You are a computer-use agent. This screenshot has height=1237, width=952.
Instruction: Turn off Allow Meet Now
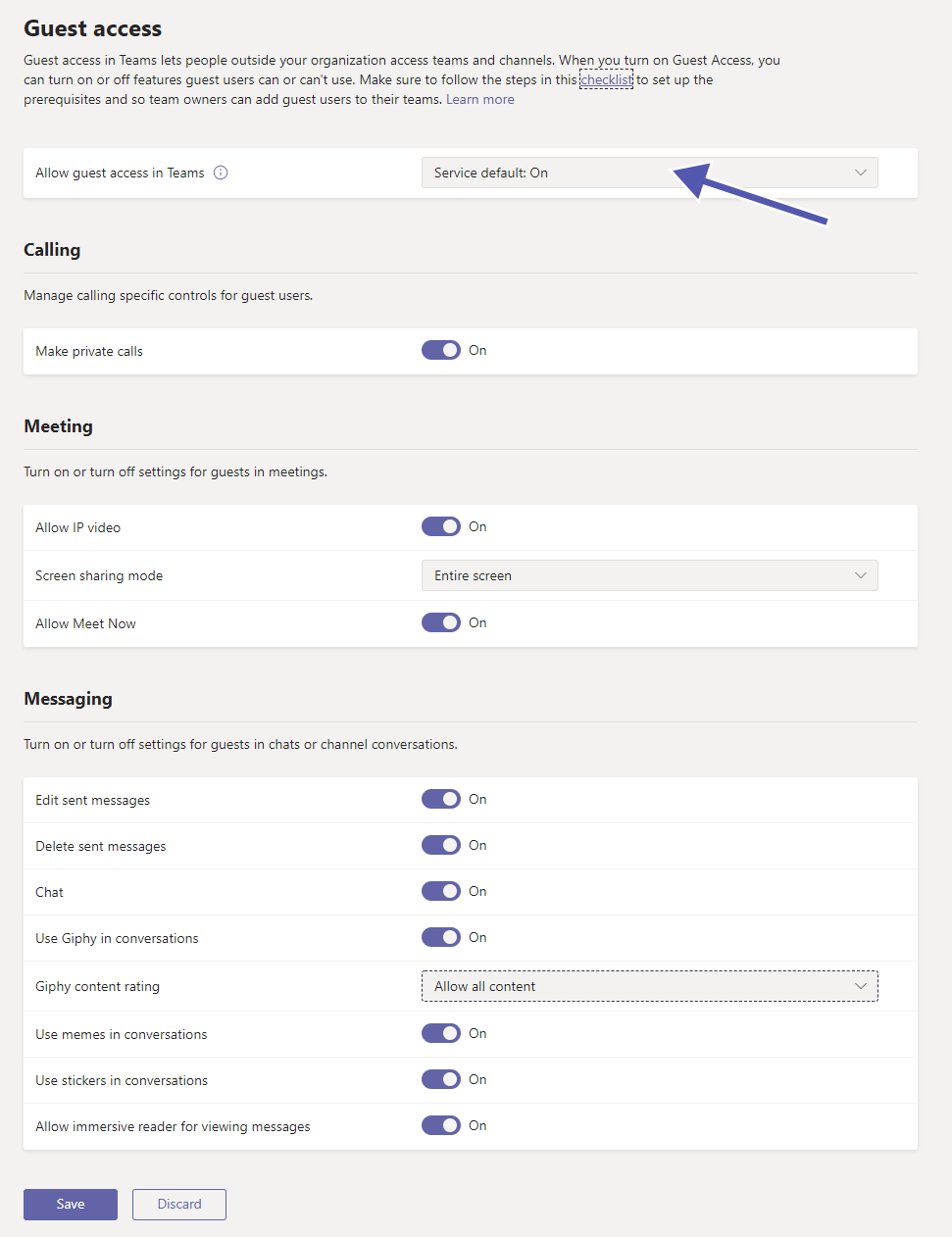coord(441,622)
